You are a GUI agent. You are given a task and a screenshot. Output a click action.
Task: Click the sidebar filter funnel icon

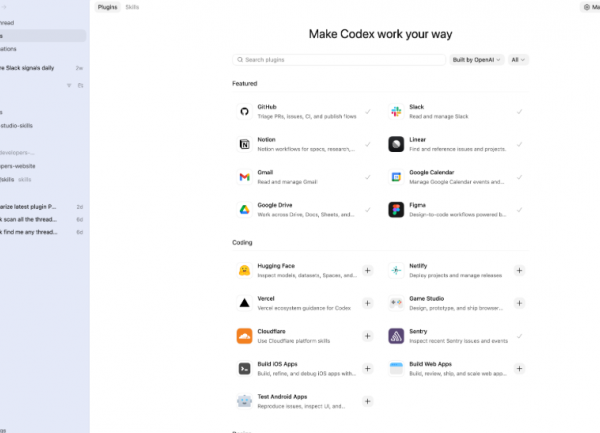click(69, 85)
